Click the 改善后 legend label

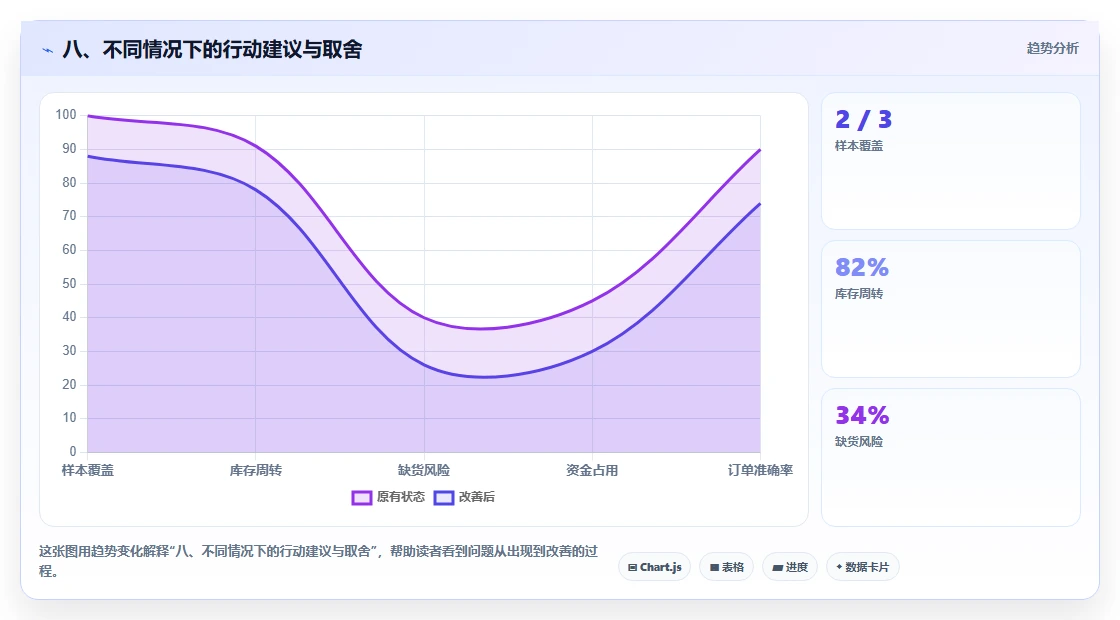(x=476, y=496)
